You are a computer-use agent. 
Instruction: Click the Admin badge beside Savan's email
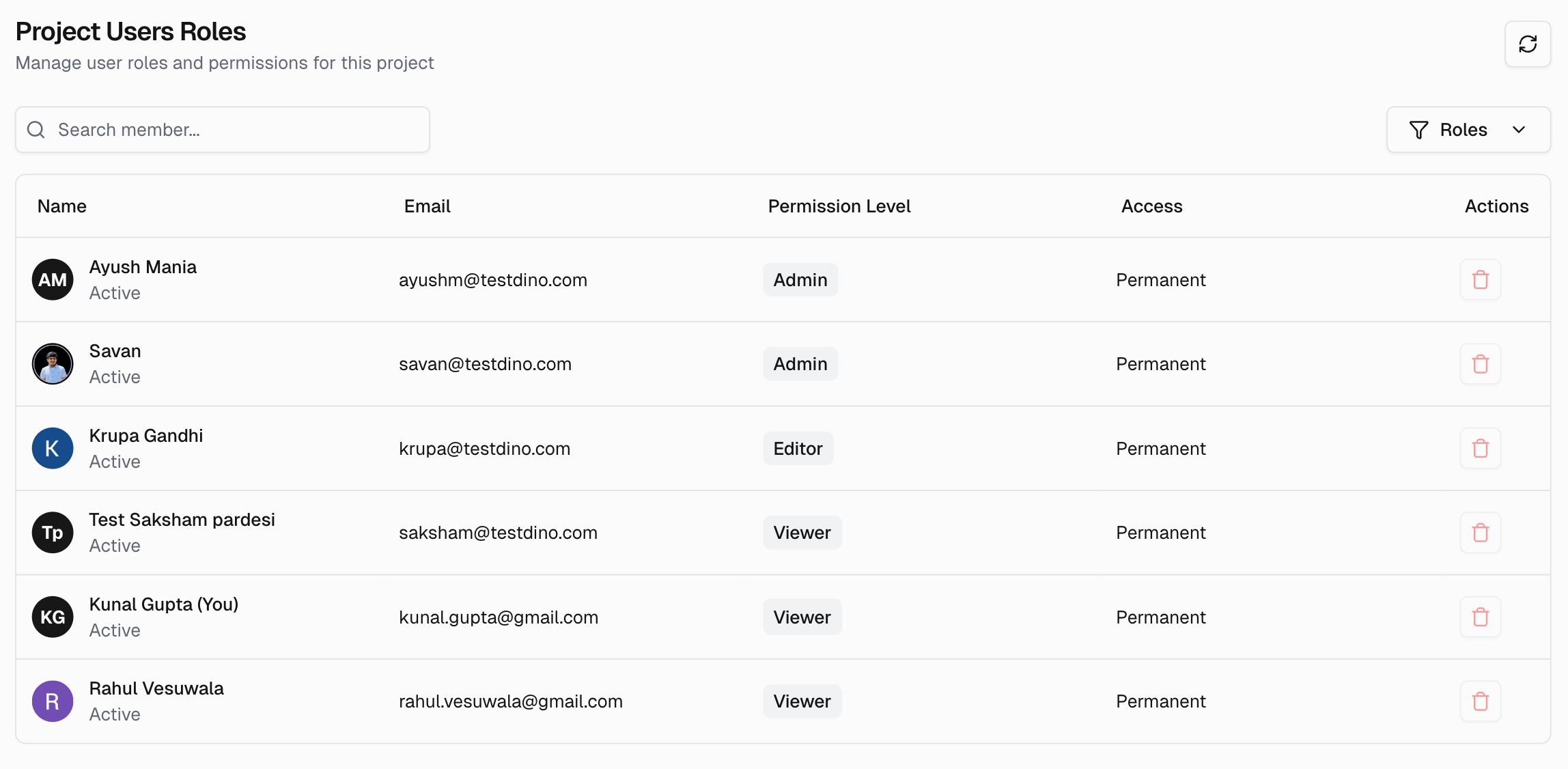tap(800, 364)
